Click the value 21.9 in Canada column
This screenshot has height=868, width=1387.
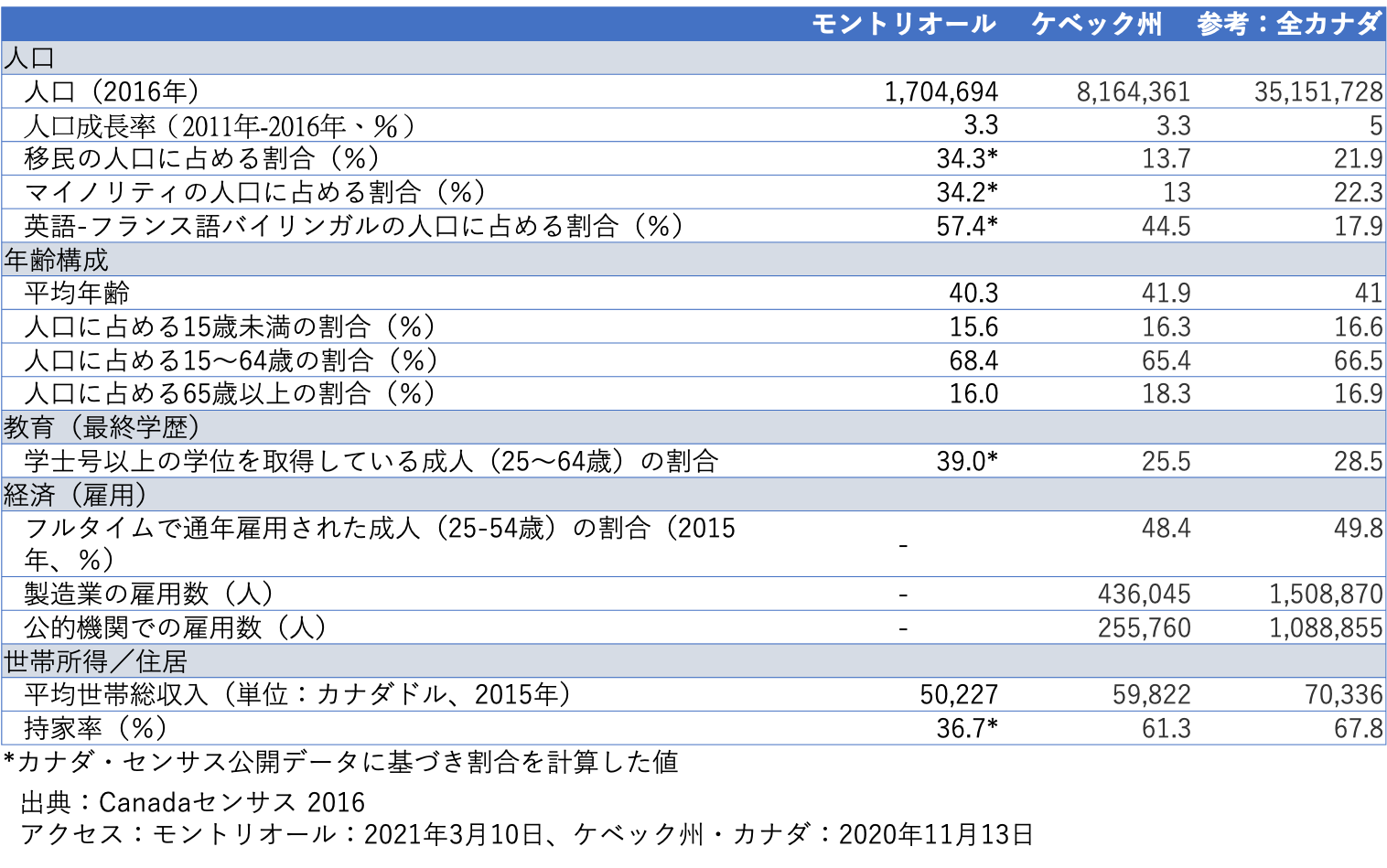[x=1359, y=158]
